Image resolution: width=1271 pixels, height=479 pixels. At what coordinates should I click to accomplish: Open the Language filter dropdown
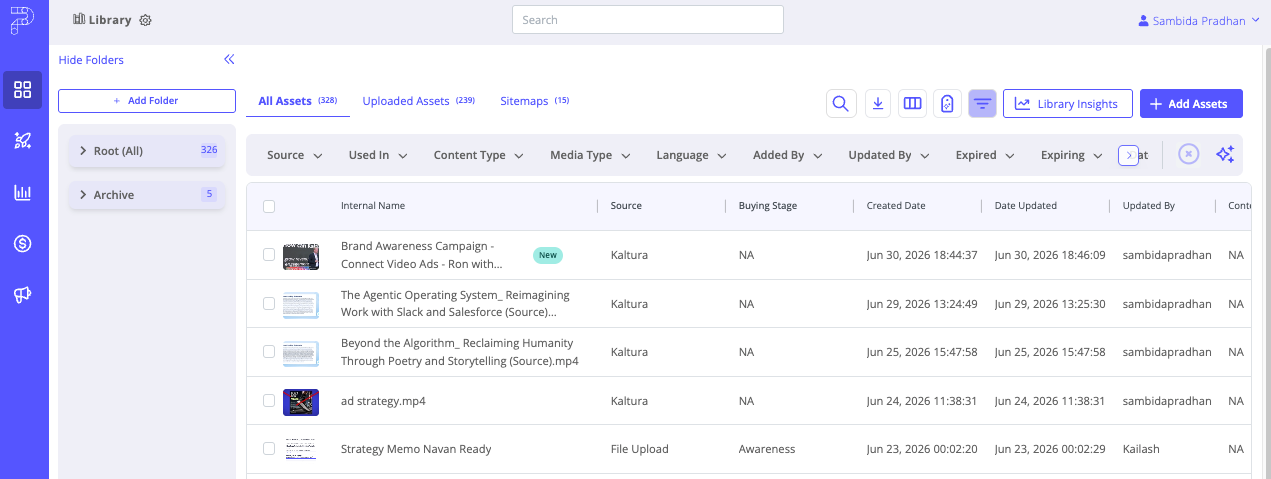[x=692, y=155]
